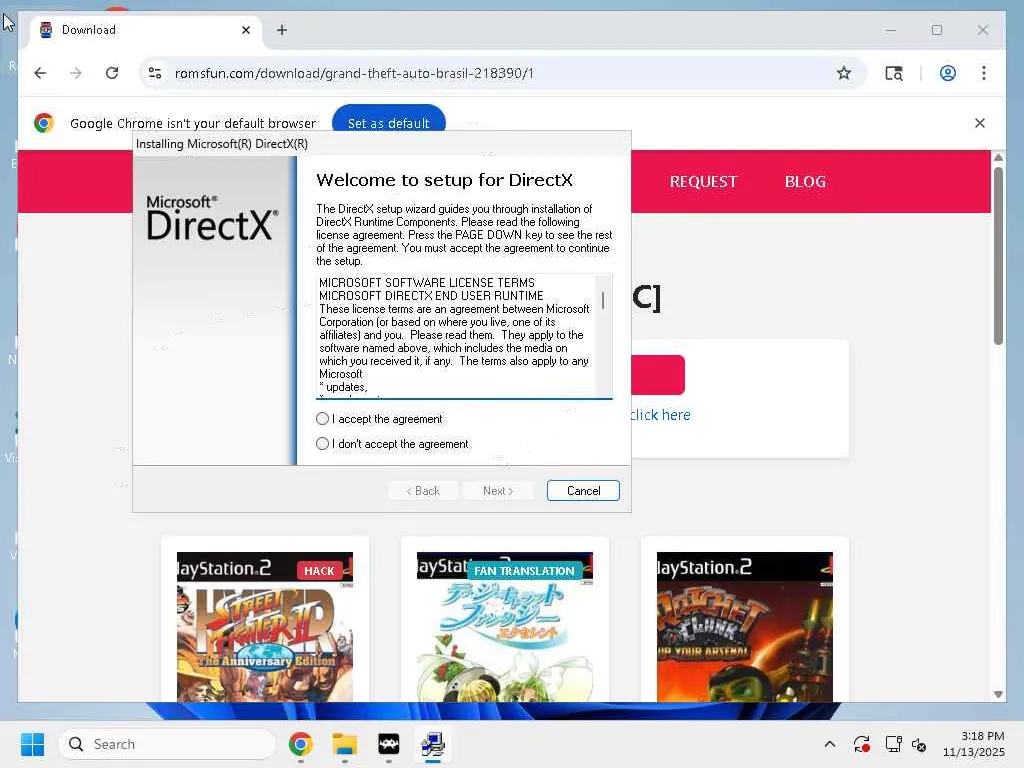Click the sync tray icon with red dot

[861, 744]
